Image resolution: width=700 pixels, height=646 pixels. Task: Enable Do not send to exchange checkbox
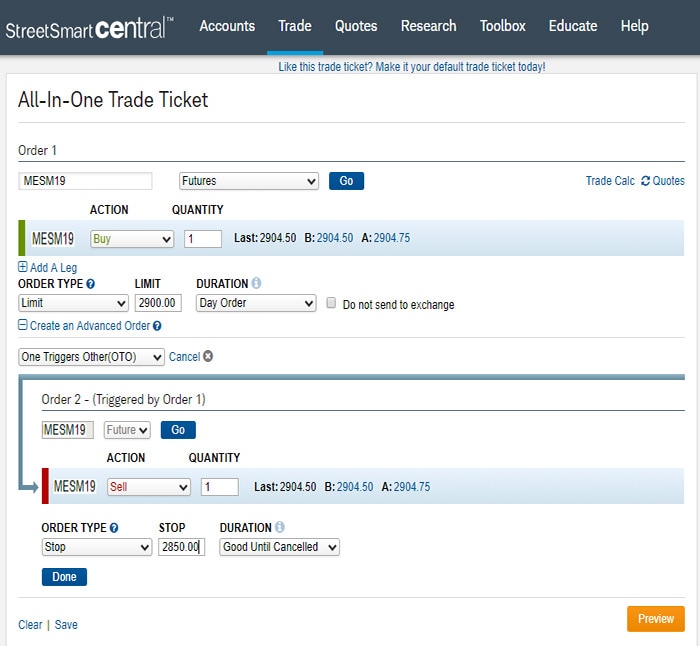[332, 303]
